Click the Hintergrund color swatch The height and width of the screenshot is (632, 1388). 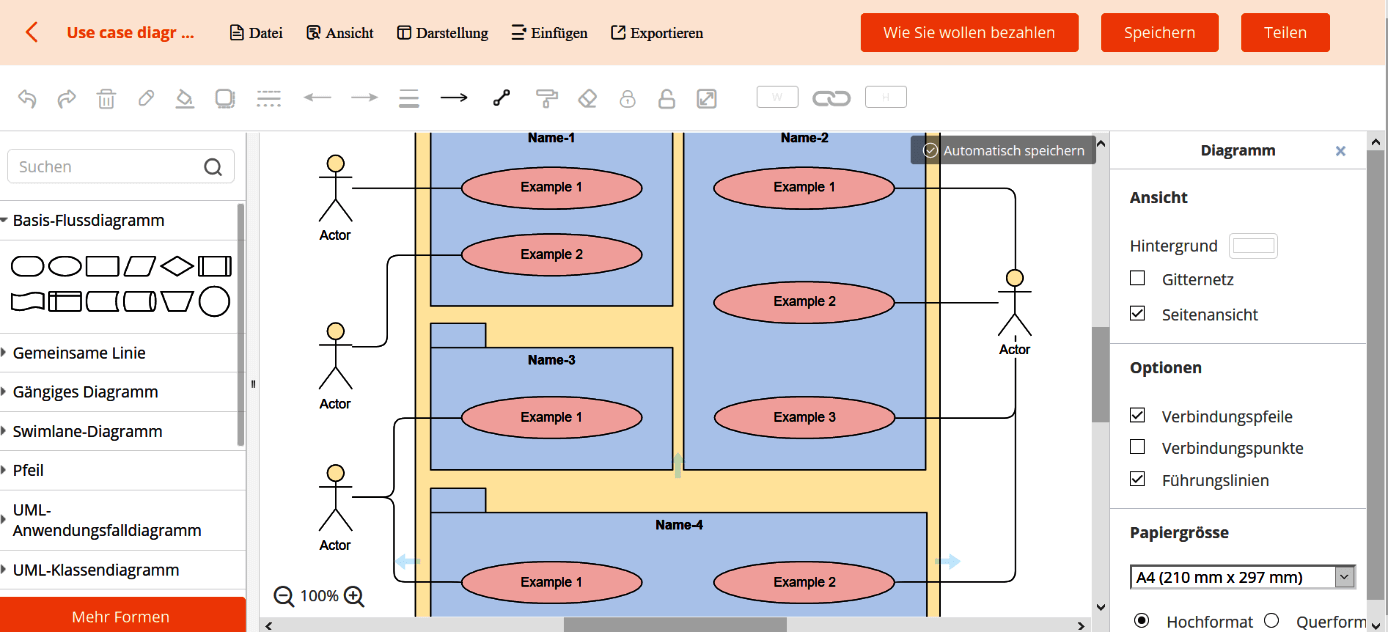pos(1253,245)
